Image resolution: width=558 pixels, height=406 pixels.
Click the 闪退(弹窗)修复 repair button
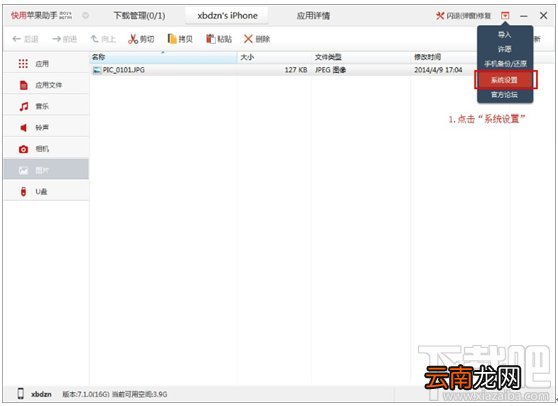pos(464,16)
